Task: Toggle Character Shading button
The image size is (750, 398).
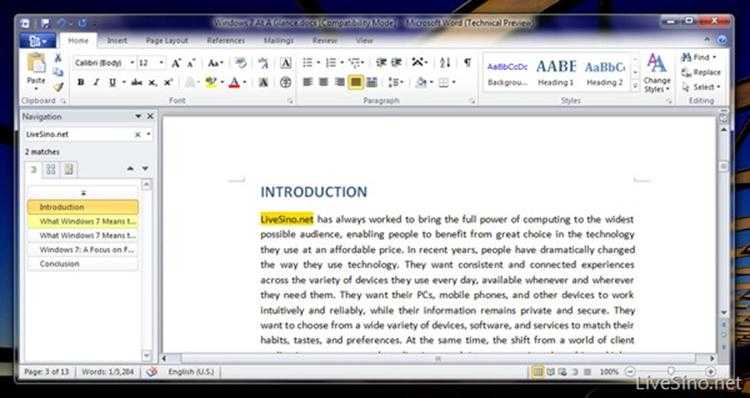Action: [x=263, y=83]
